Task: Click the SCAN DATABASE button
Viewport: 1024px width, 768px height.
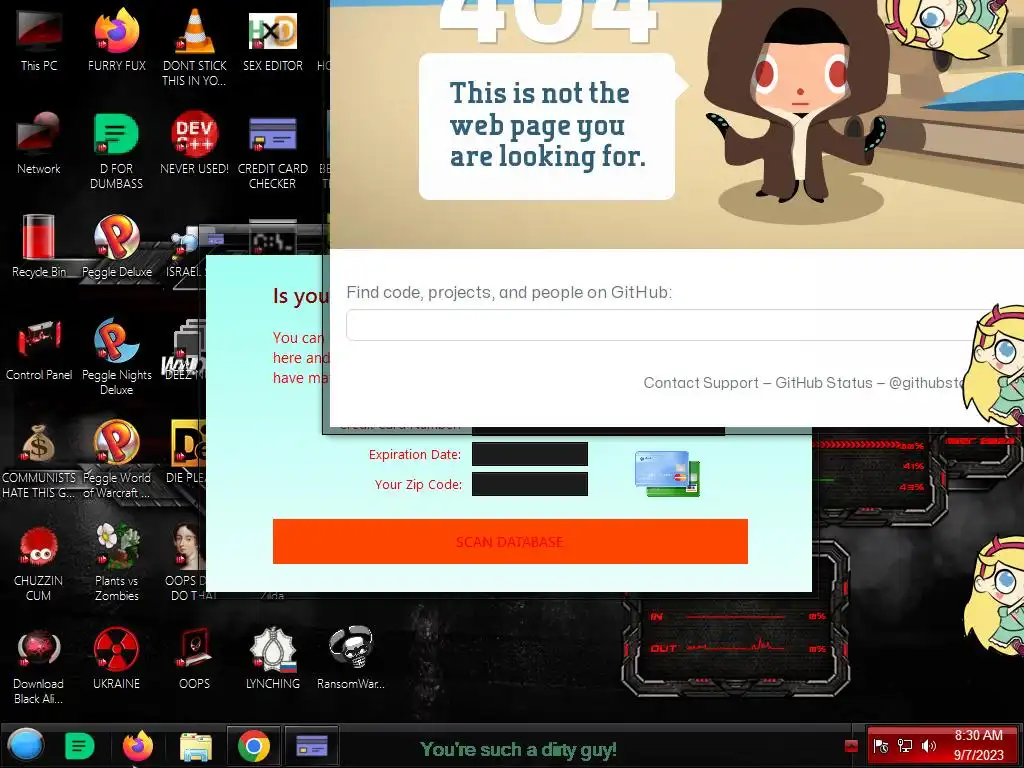Action: pyautogui.click(x=510, y=541)
